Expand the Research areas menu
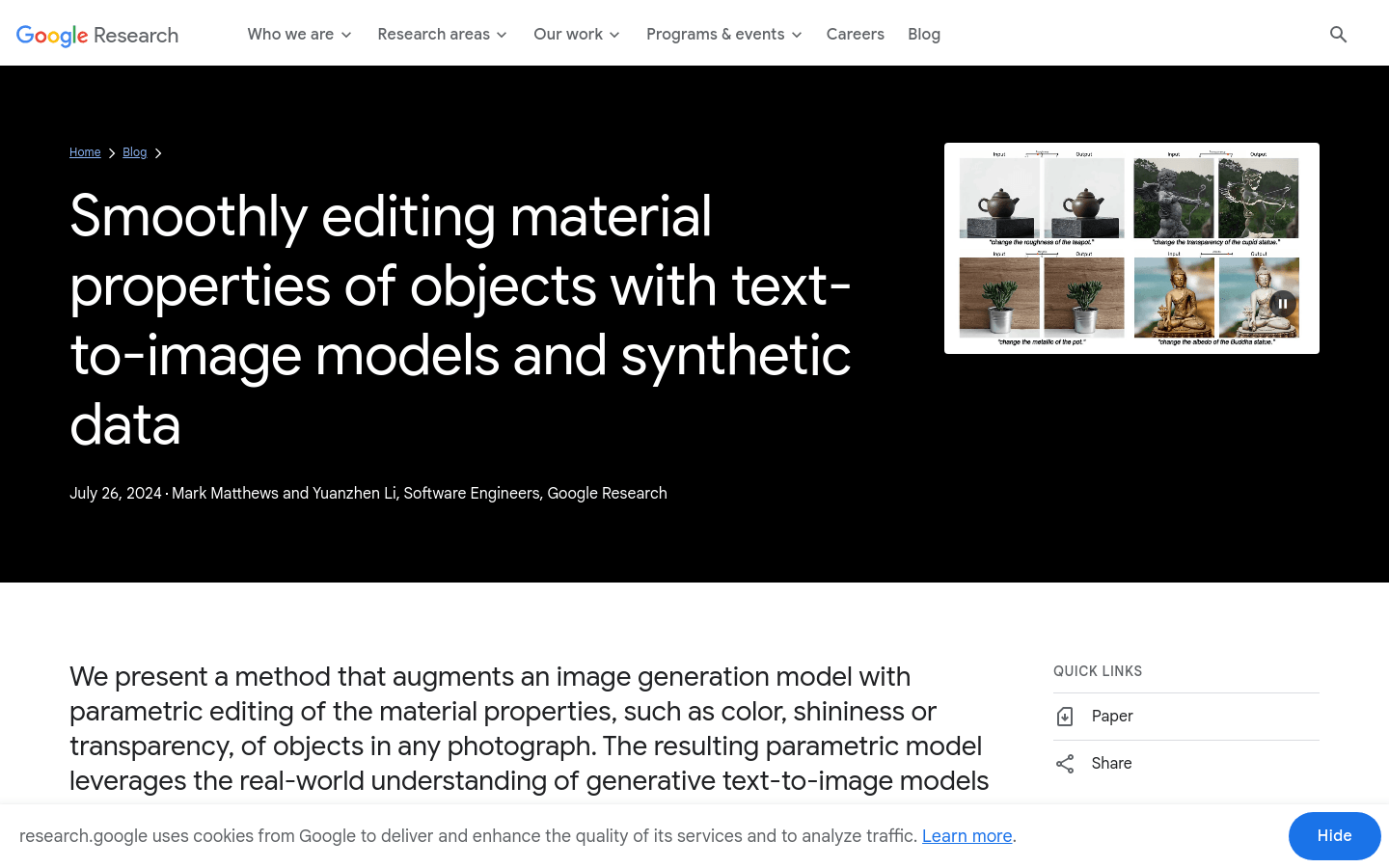Image resolution: width=1389 pixels, height=868 pixels. click(442, 35)
